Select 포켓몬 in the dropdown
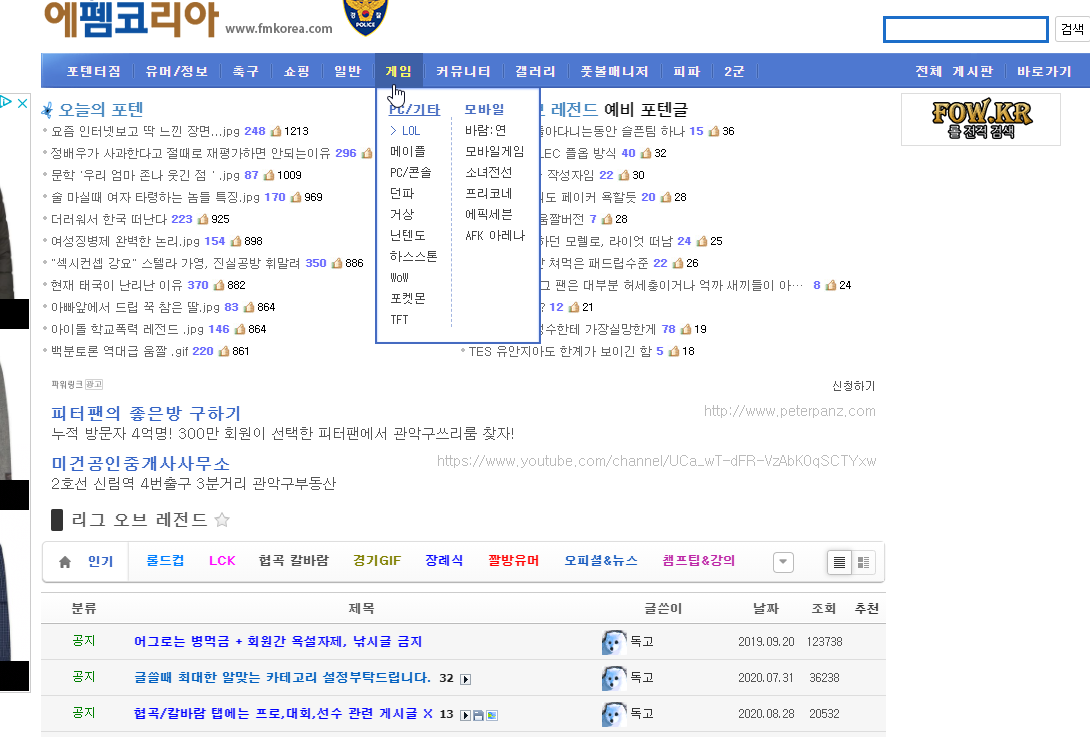Viewport: 1090px width, 737px height. coord(407,298)
